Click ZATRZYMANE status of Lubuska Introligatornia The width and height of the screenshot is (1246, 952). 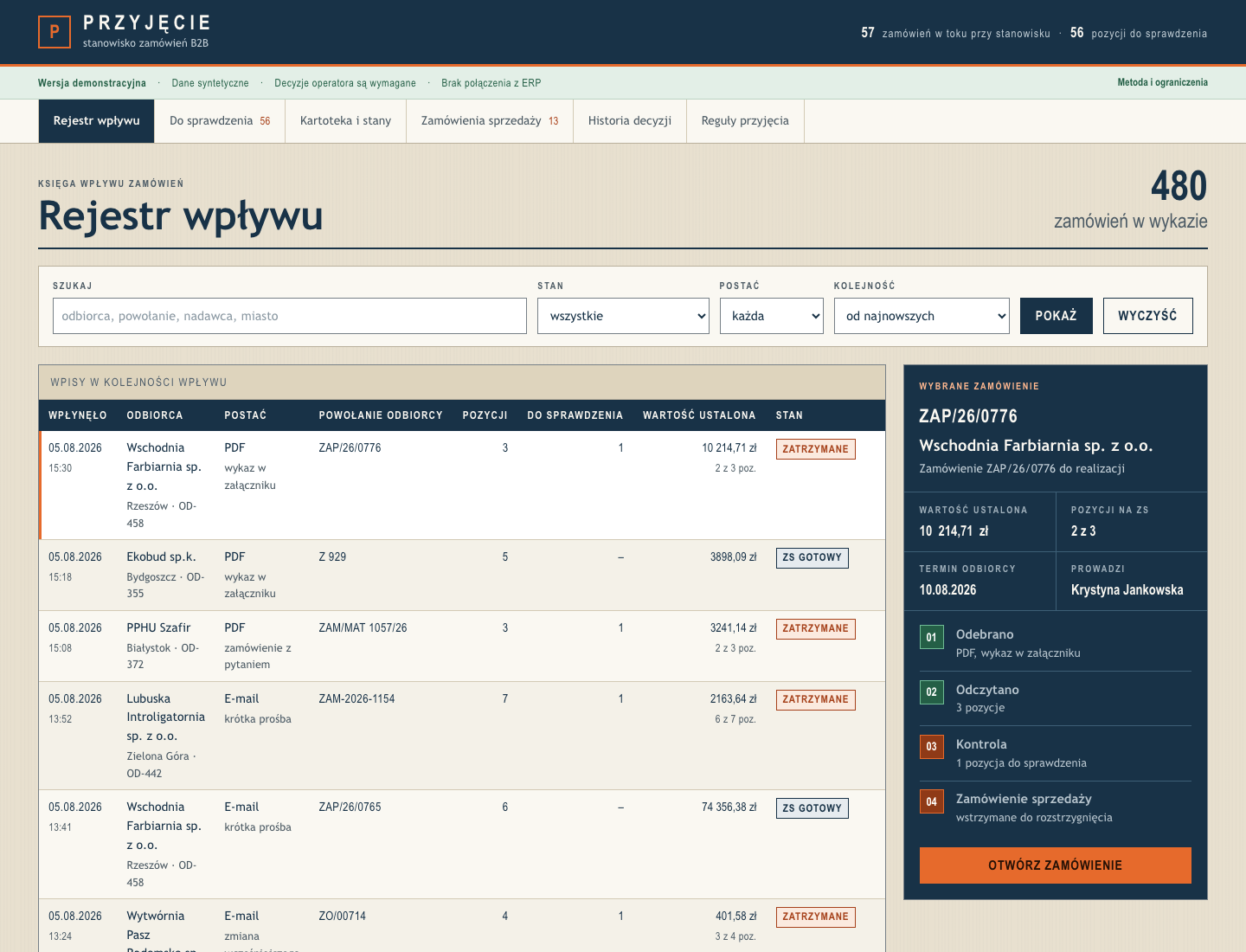point(815,699)
